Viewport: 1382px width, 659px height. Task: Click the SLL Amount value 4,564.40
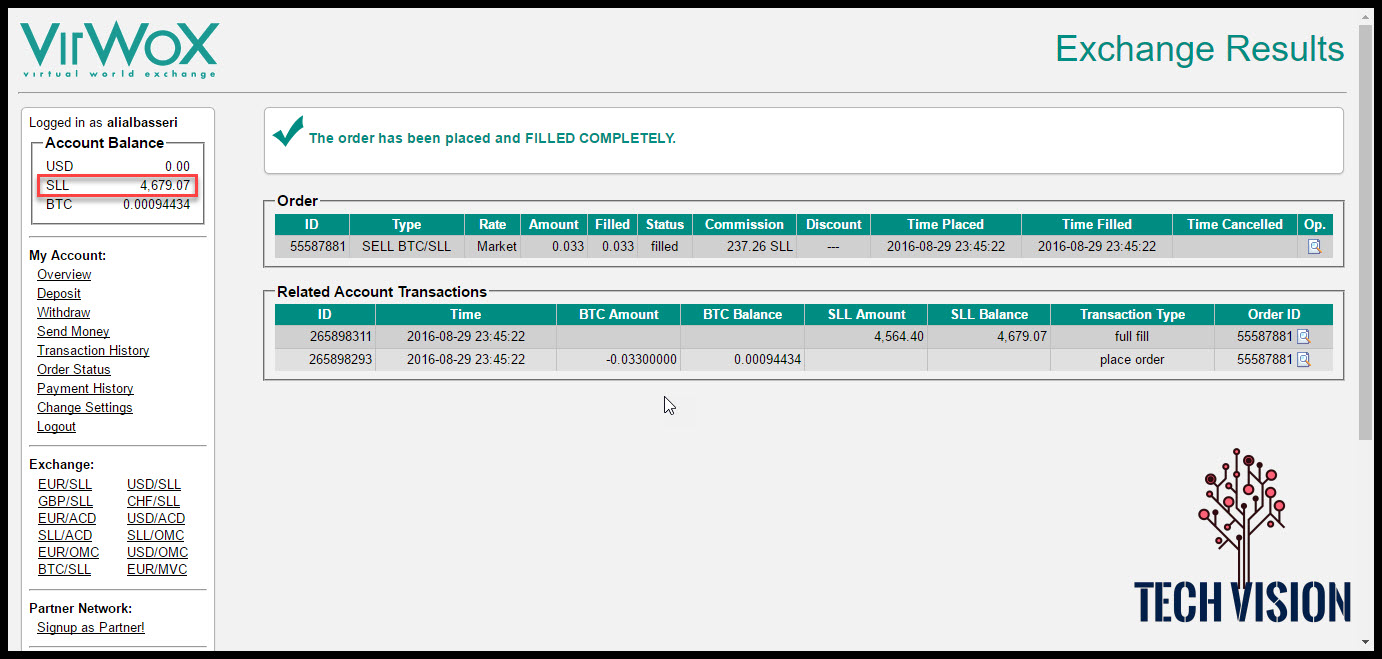[898, 337]
